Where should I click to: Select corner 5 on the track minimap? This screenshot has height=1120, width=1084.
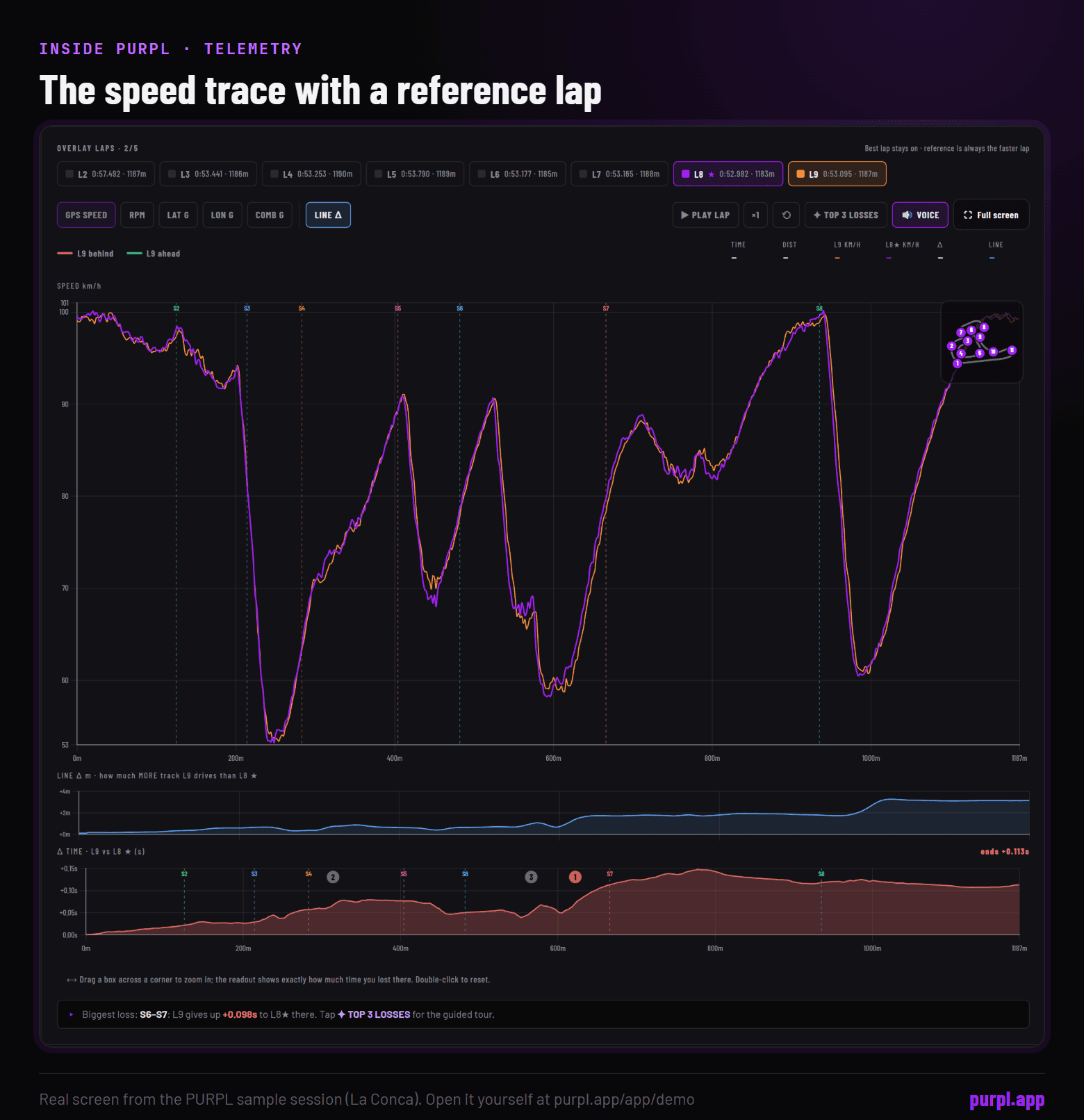[980, 353]
